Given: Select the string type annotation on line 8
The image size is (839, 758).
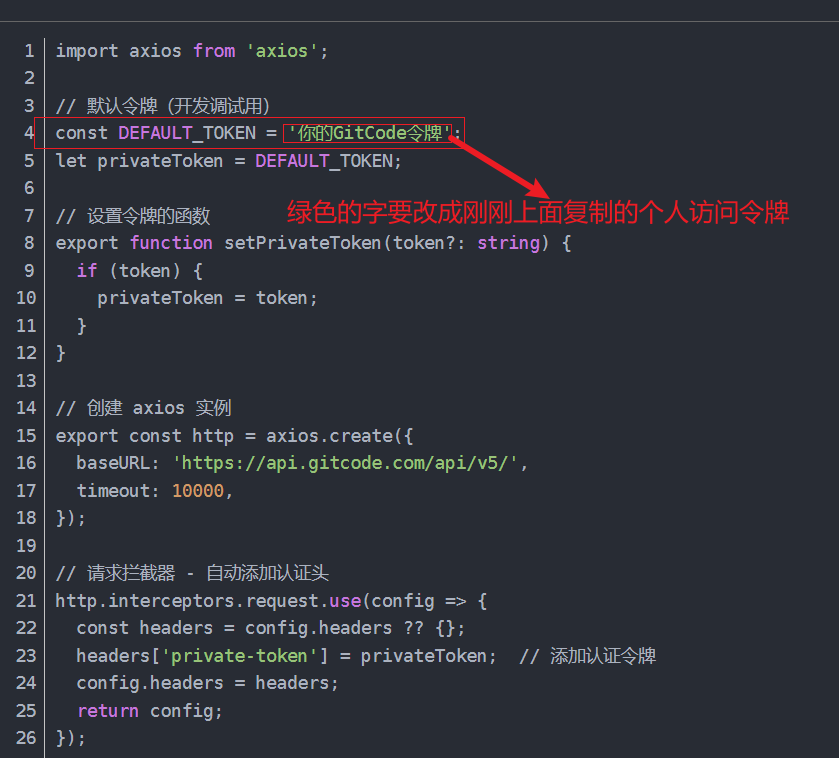Looking at the screenshot, I should [508, 242].
